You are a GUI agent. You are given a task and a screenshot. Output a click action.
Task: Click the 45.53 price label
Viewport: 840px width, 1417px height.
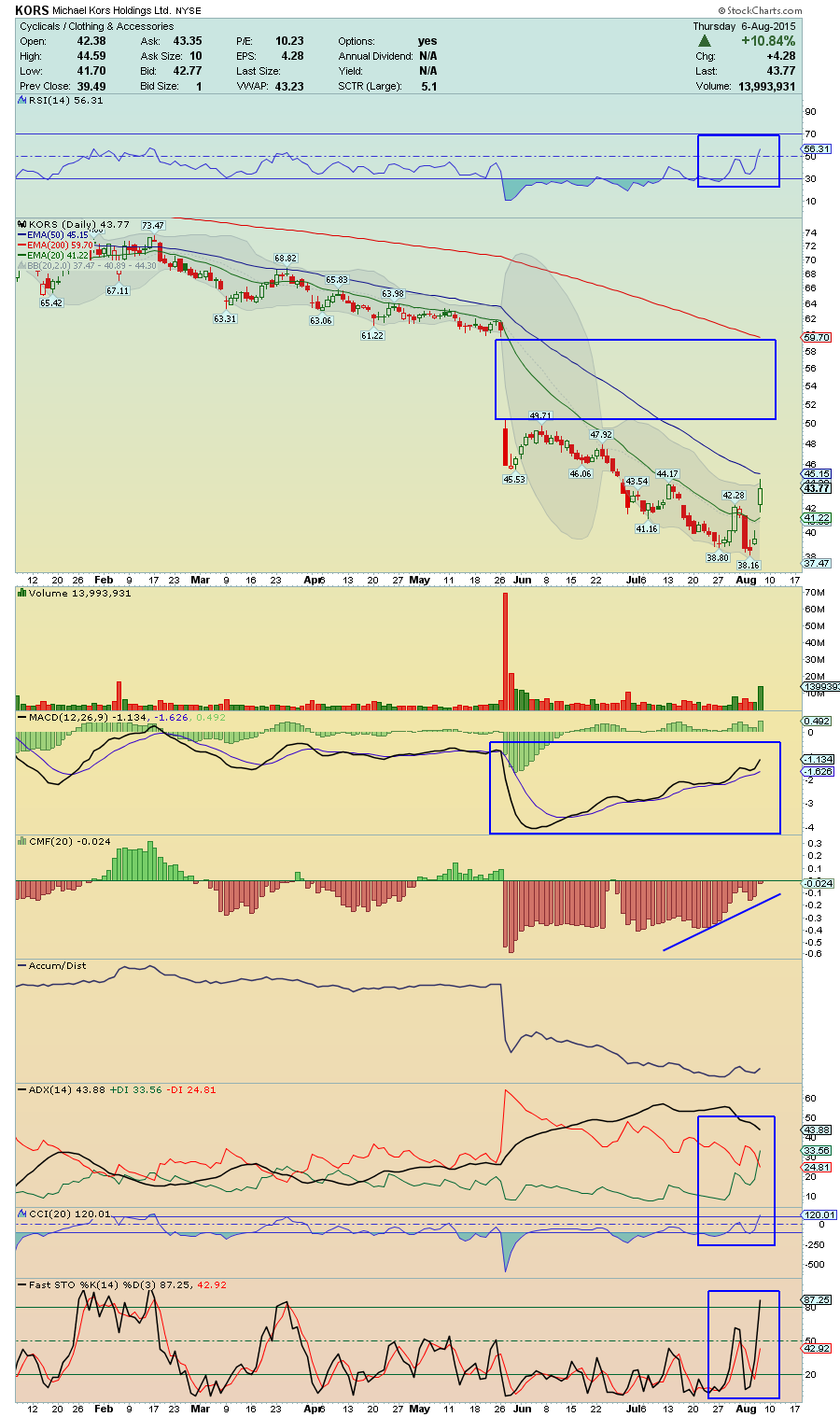(x=514, y=479)
